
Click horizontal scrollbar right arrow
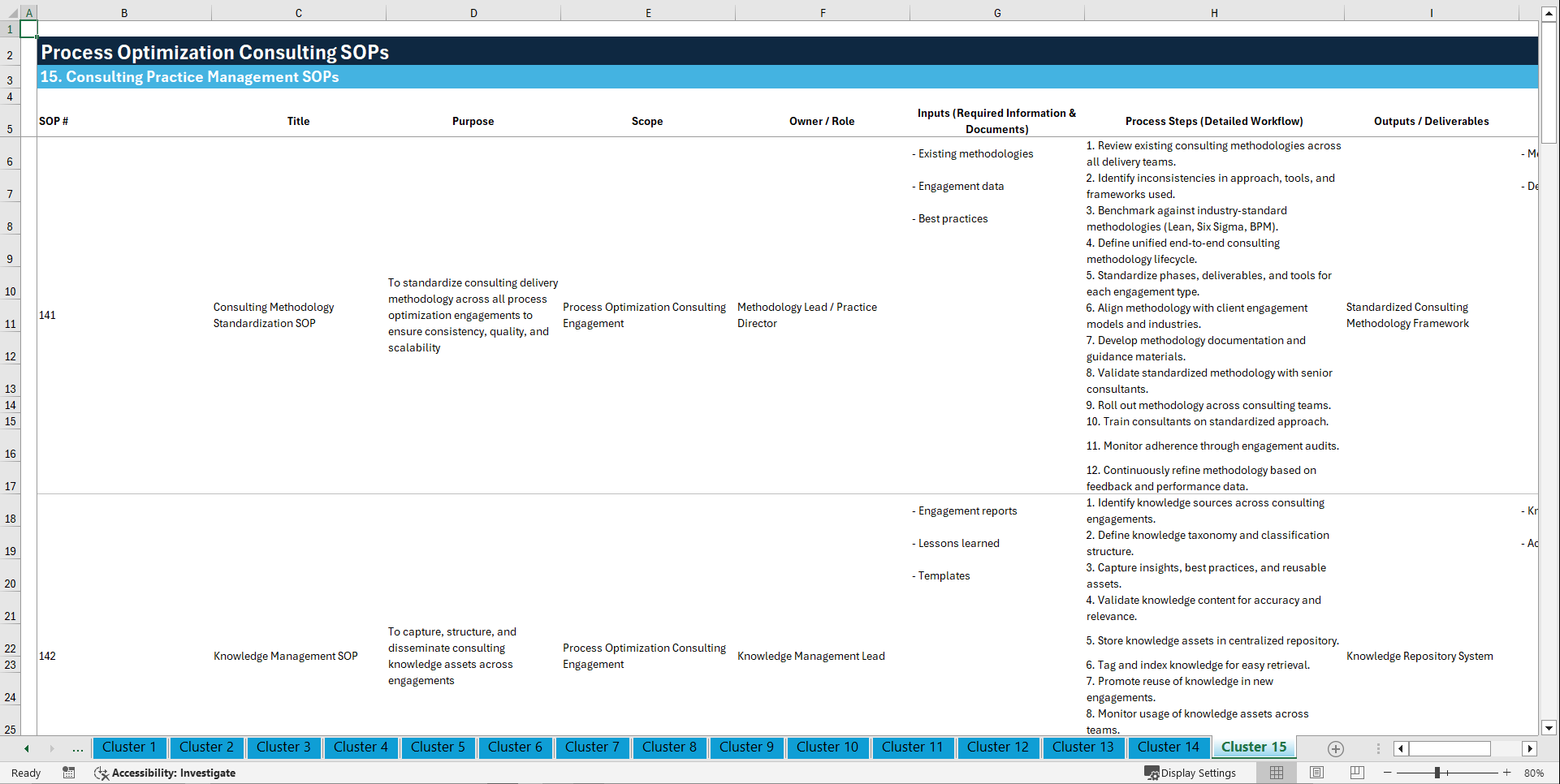pos(1530,748)
